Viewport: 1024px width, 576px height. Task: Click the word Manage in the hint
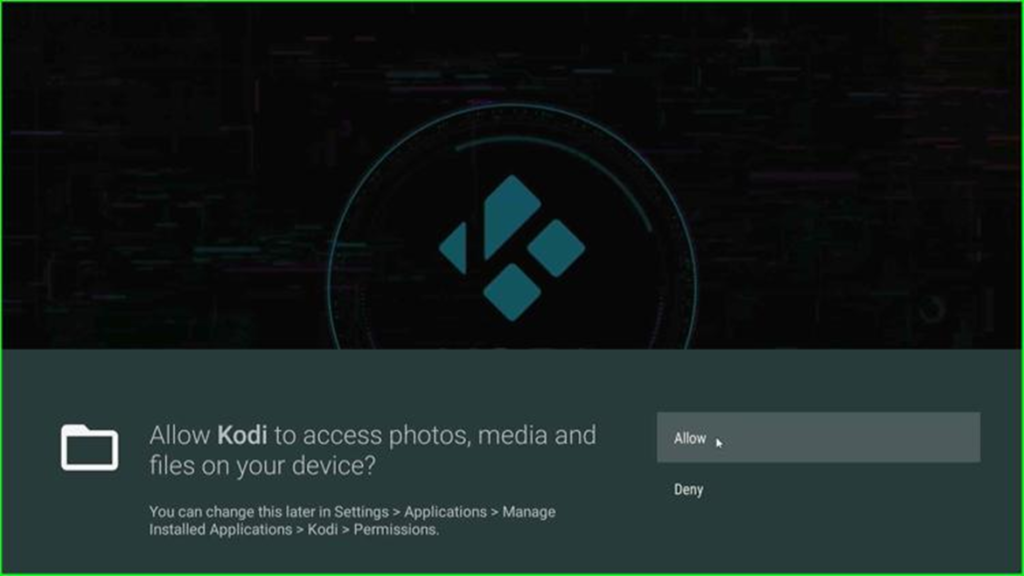coord(529,512)
